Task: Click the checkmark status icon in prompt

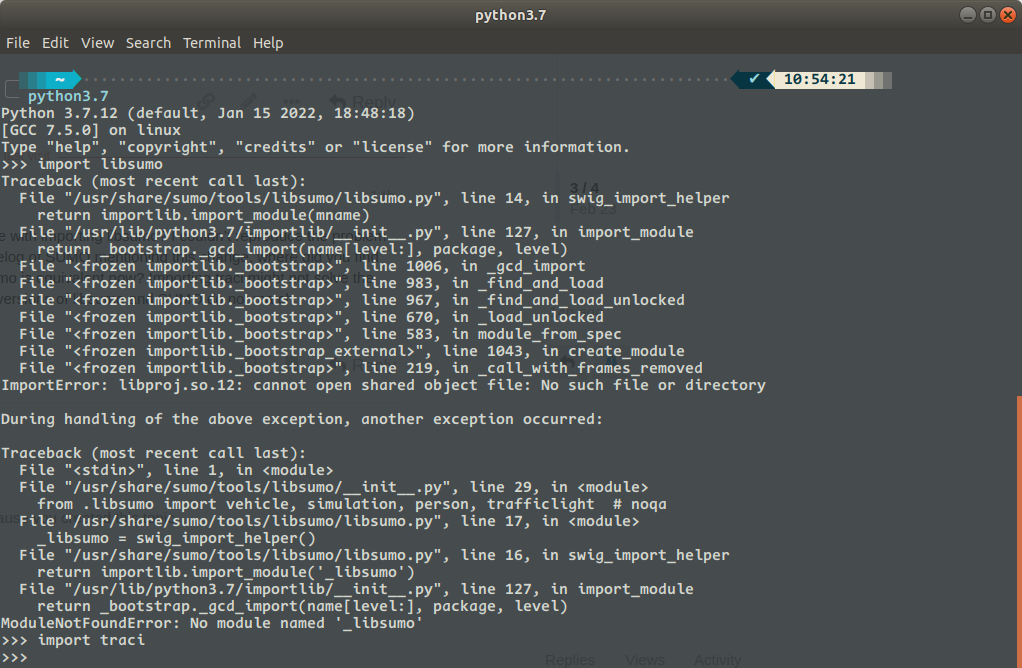Action: [754, 79]
